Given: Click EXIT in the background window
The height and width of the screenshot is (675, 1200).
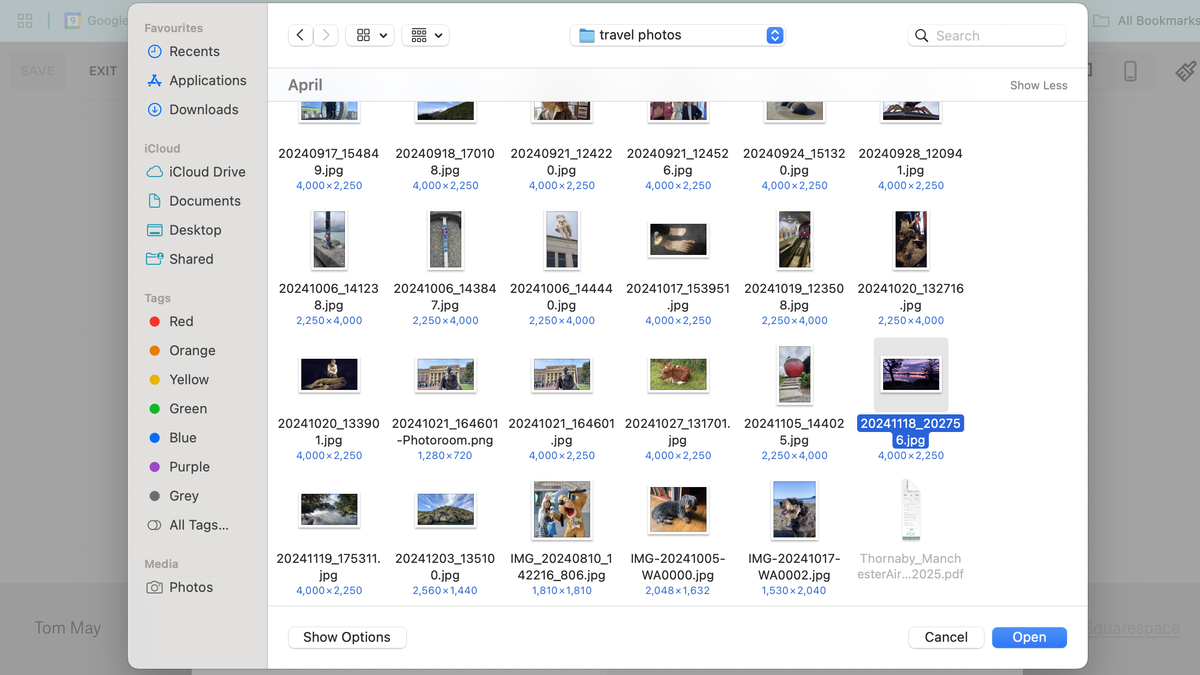Looking at the screenshot, I should [103, 71].
